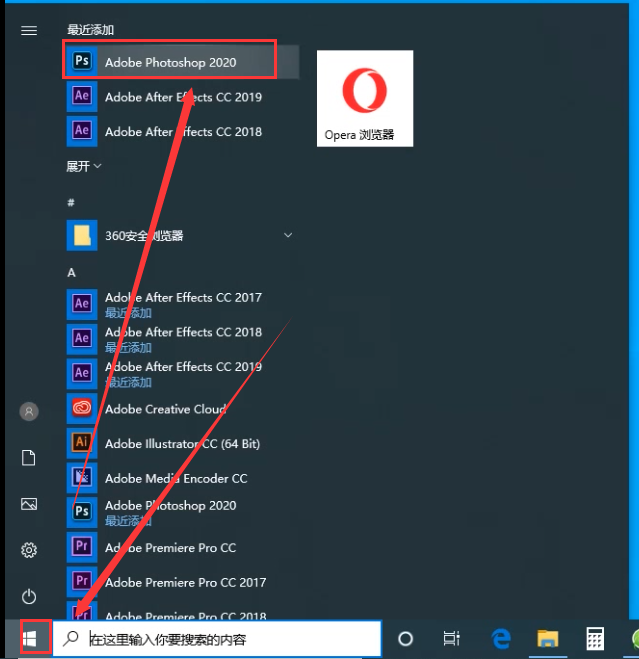
Task: Launch Microsoft Edge from taskbar
Action: click(x=501, y=639)
